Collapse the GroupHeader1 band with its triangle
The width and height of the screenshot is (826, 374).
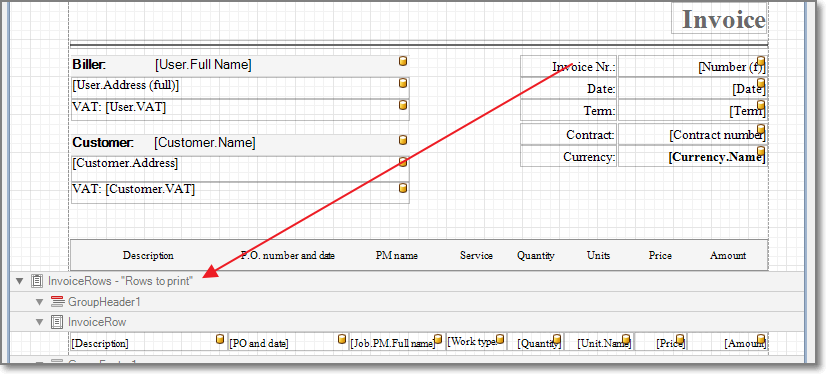pos(39,302)
